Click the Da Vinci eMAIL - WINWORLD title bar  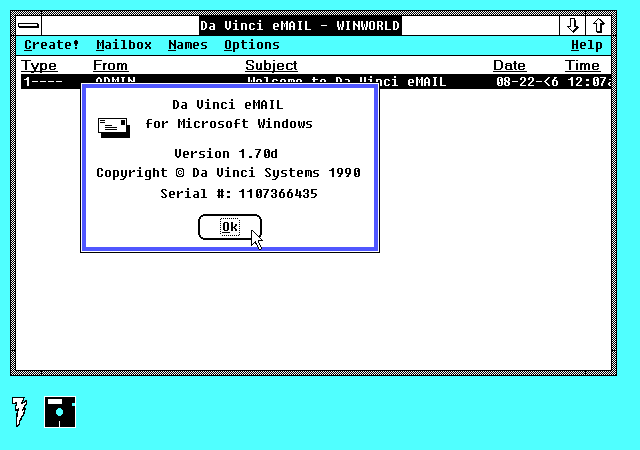pos(300,26)
